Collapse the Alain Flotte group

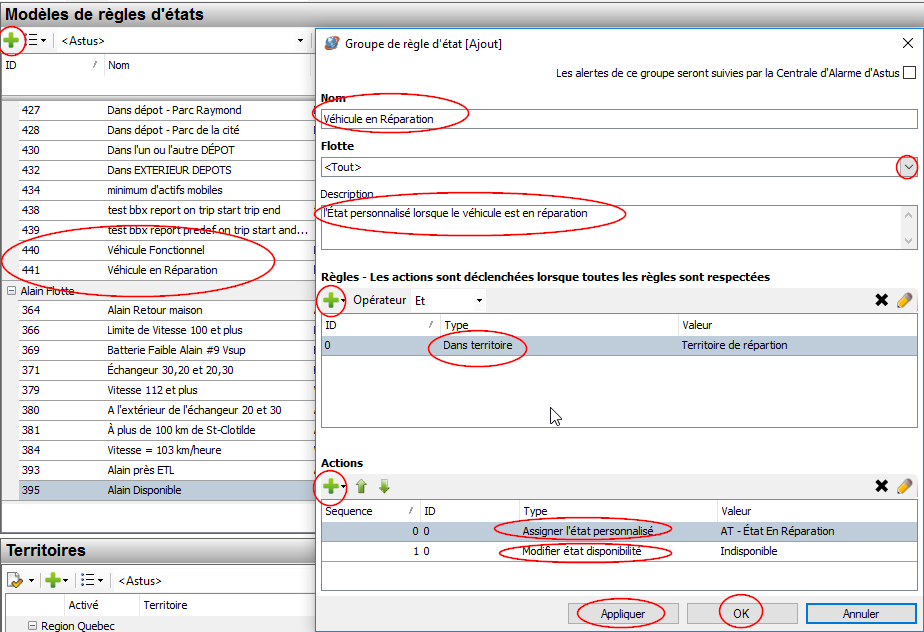point(11,291)
